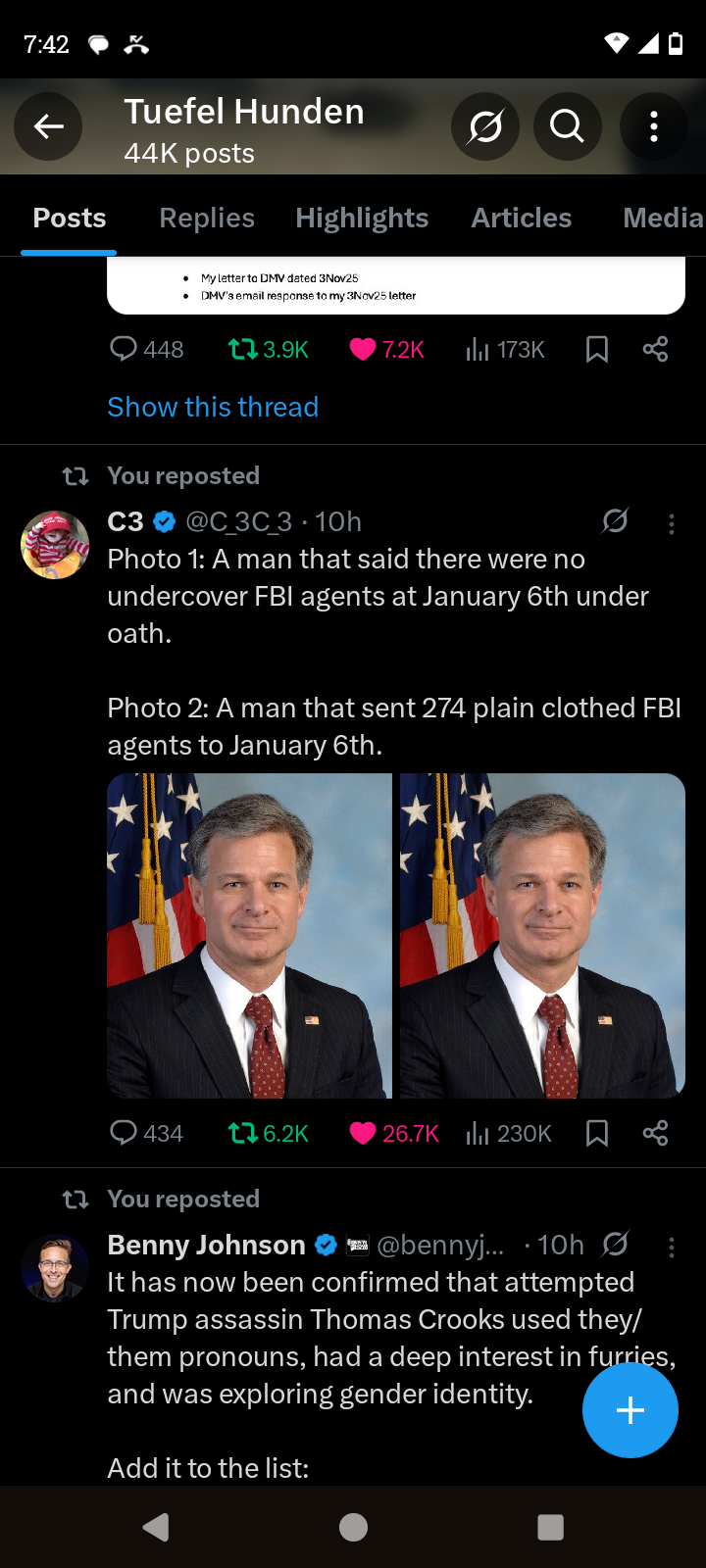Image resolution: width=706 pixels, height=1568 pixels.
Task: Bookmark the C3 post
Action: point(596,1134)
